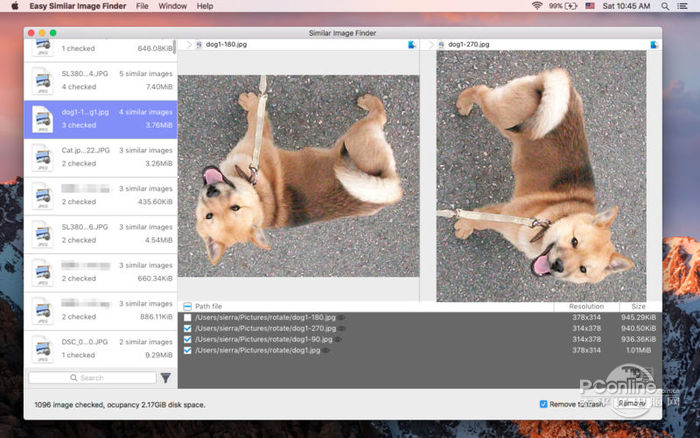Screen dimensions: 700x438
Task: Open the Window menu
Action: click(x=172, y=6)
